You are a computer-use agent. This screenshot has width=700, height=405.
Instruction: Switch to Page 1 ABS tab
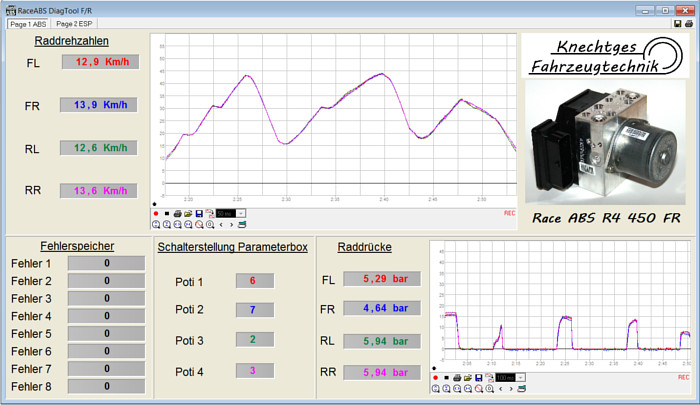pyautogui.click(x=28, y=24)
